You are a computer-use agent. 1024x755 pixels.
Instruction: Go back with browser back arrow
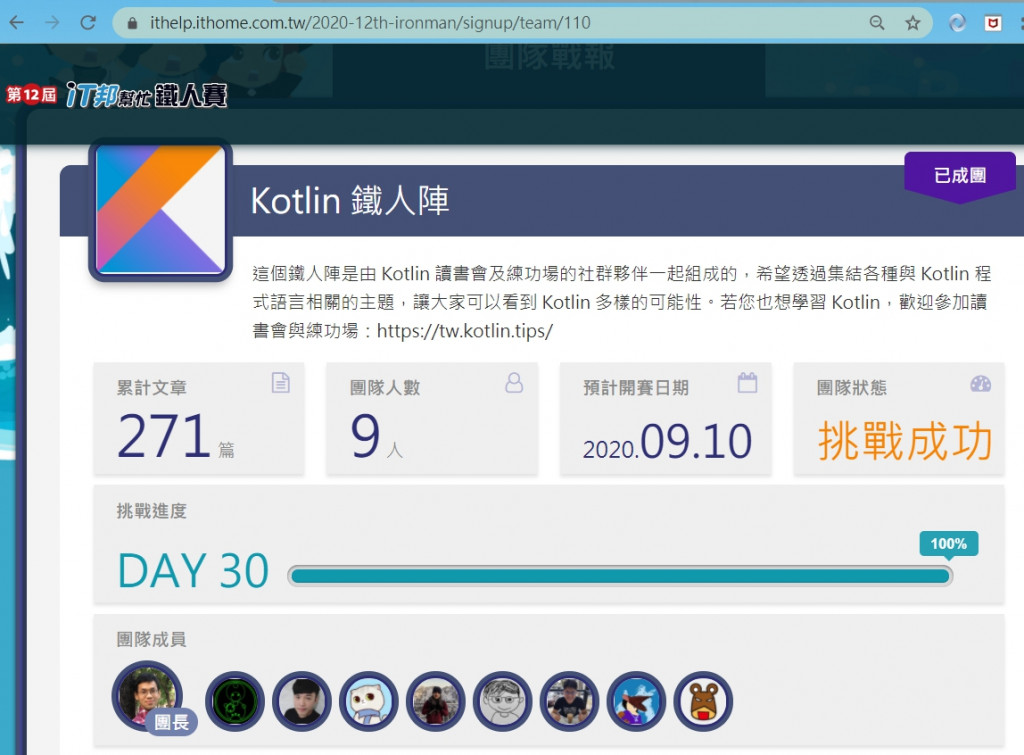coord(17,23)
